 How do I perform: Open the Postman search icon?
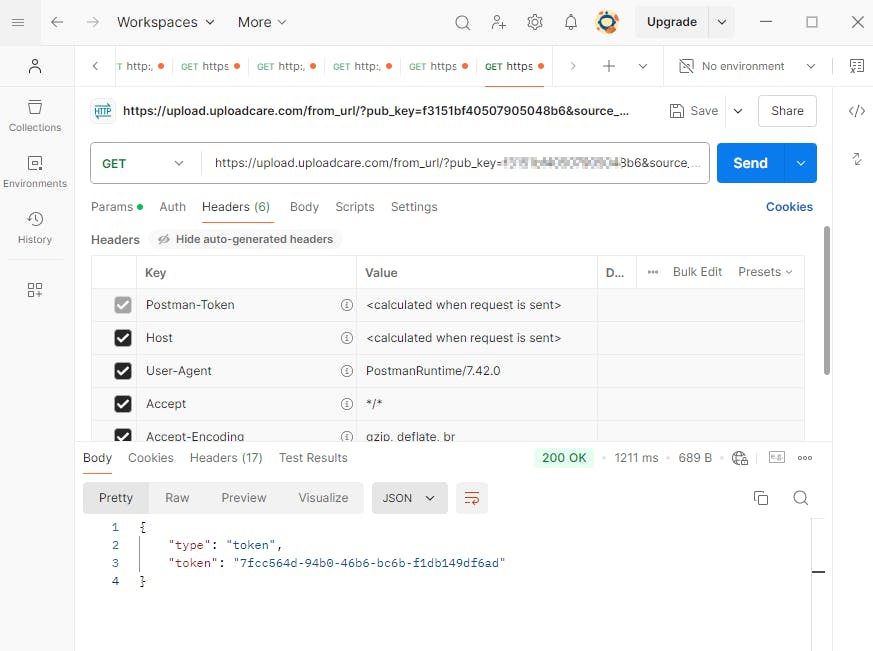pos(462,22)
